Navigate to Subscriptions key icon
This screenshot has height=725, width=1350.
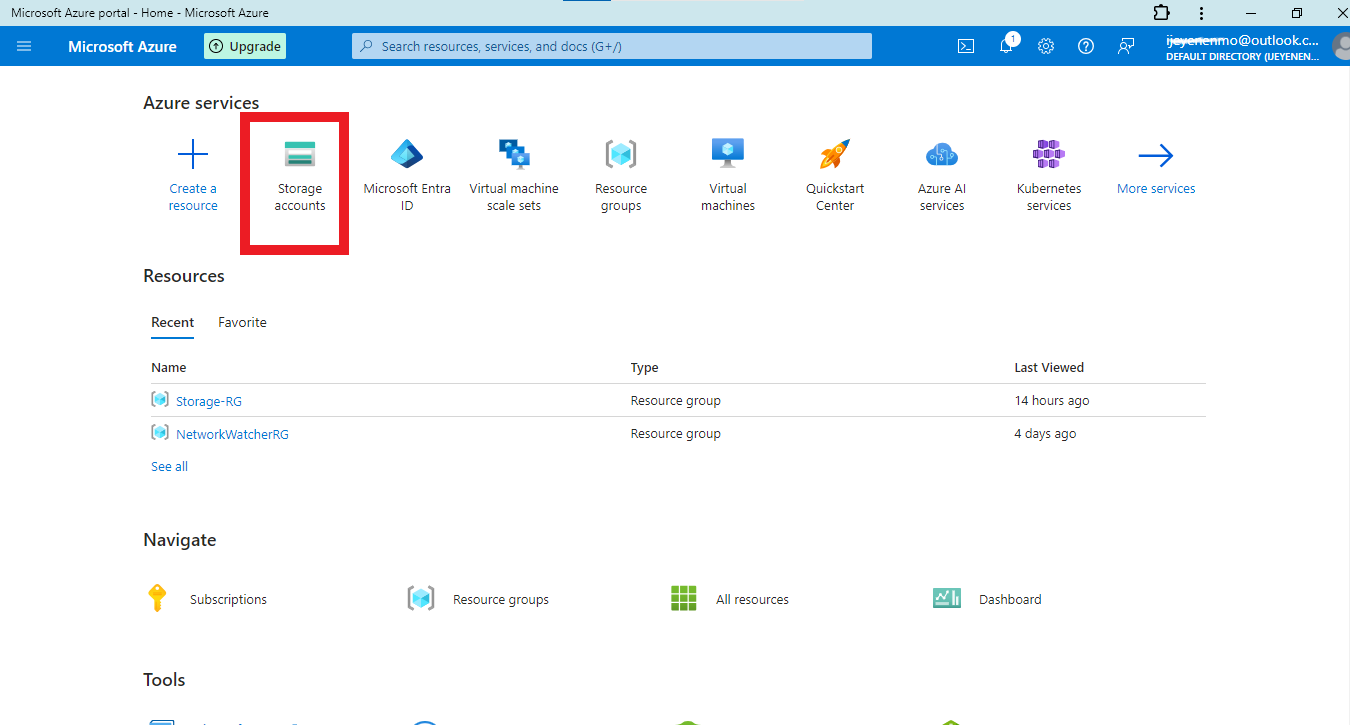[x=157, y=598]
